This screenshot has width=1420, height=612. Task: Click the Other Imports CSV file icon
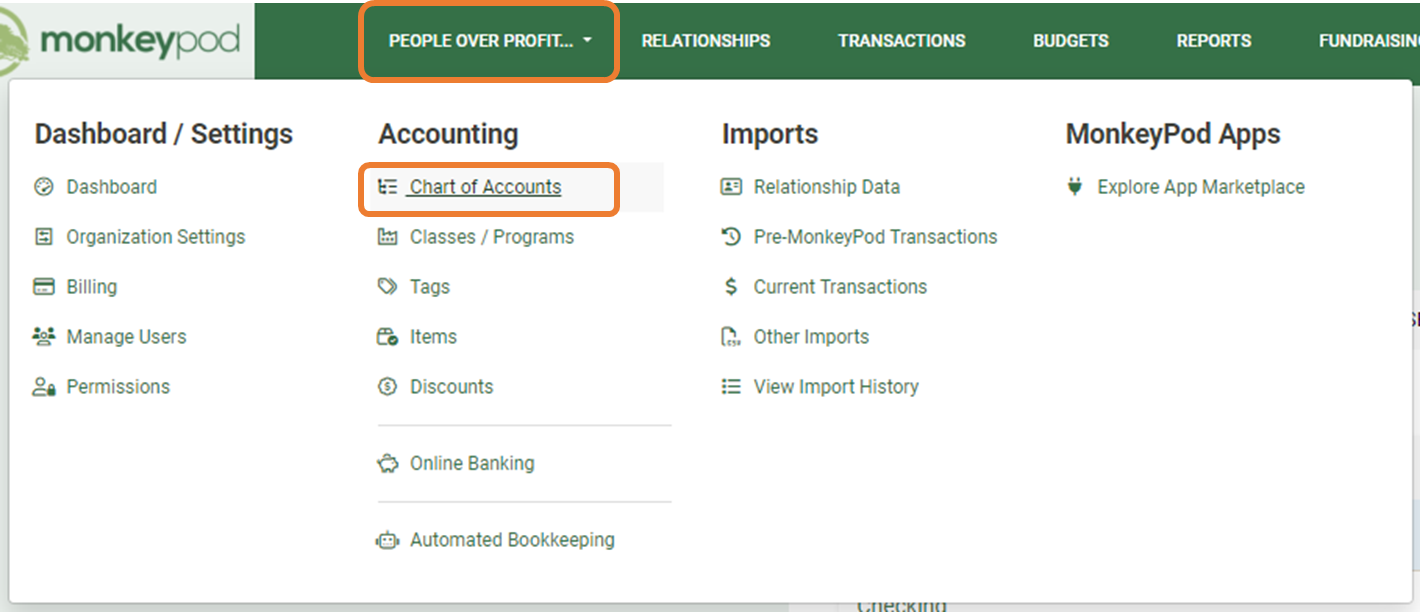point(731,337)
